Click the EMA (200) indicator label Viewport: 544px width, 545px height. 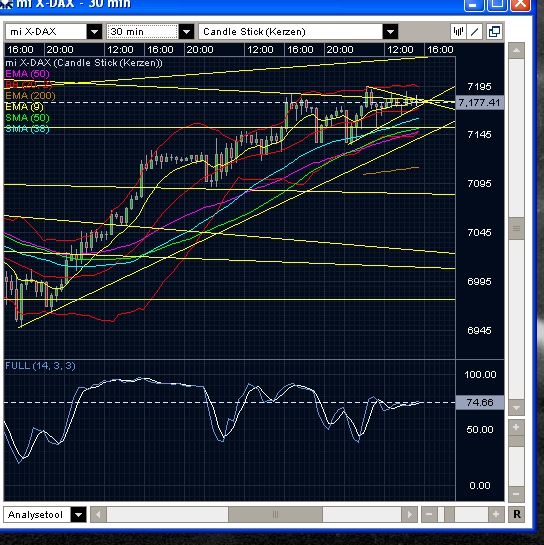coord(30,96)
